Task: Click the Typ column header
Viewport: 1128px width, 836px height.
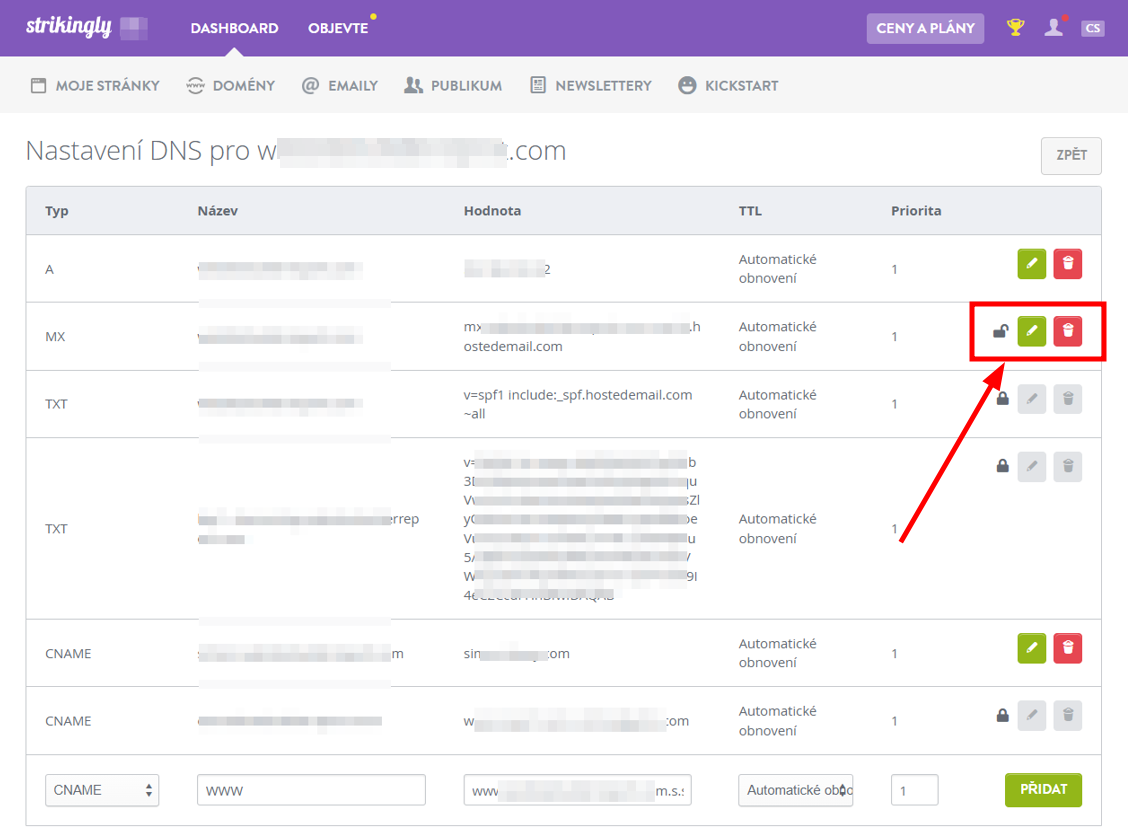Action: pyautogui.click(x=57, y=211)
